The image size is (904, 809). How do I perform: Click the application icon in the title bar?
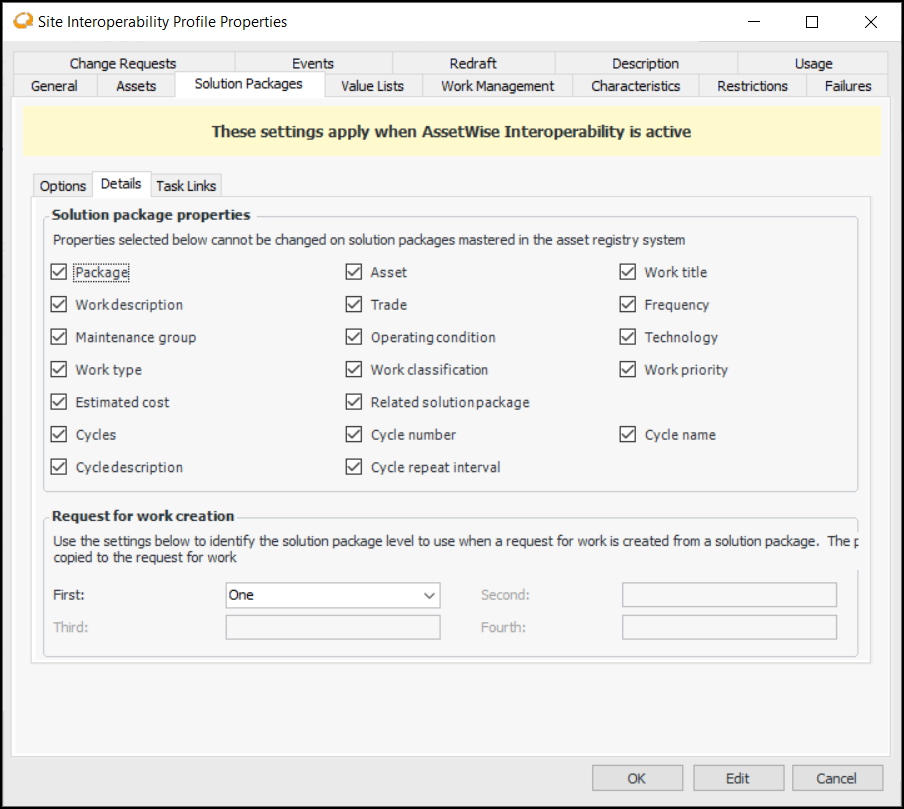coord(23,21)
